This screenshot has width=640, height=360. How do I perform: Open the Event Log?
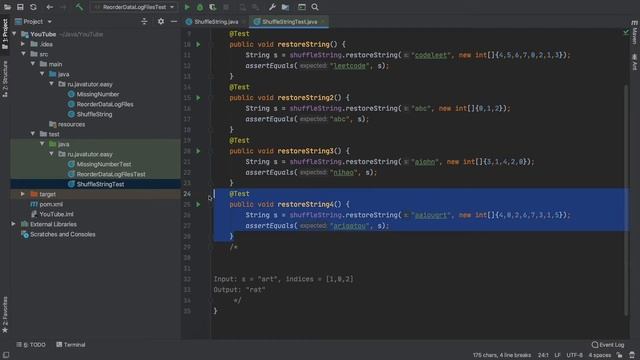pyautogui.click(x=608, y=344)
